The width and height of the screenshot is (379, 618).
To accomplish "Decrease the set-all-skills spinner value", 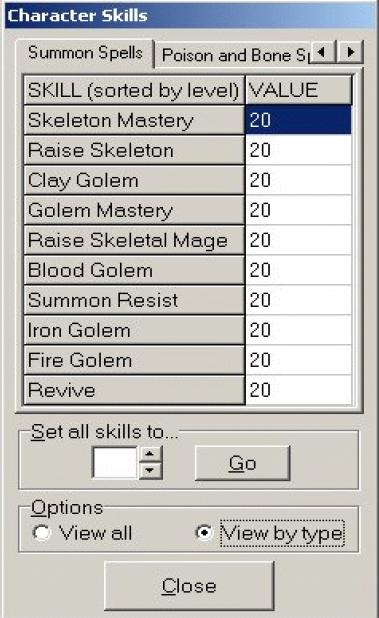I will click(x=150, y=471).
